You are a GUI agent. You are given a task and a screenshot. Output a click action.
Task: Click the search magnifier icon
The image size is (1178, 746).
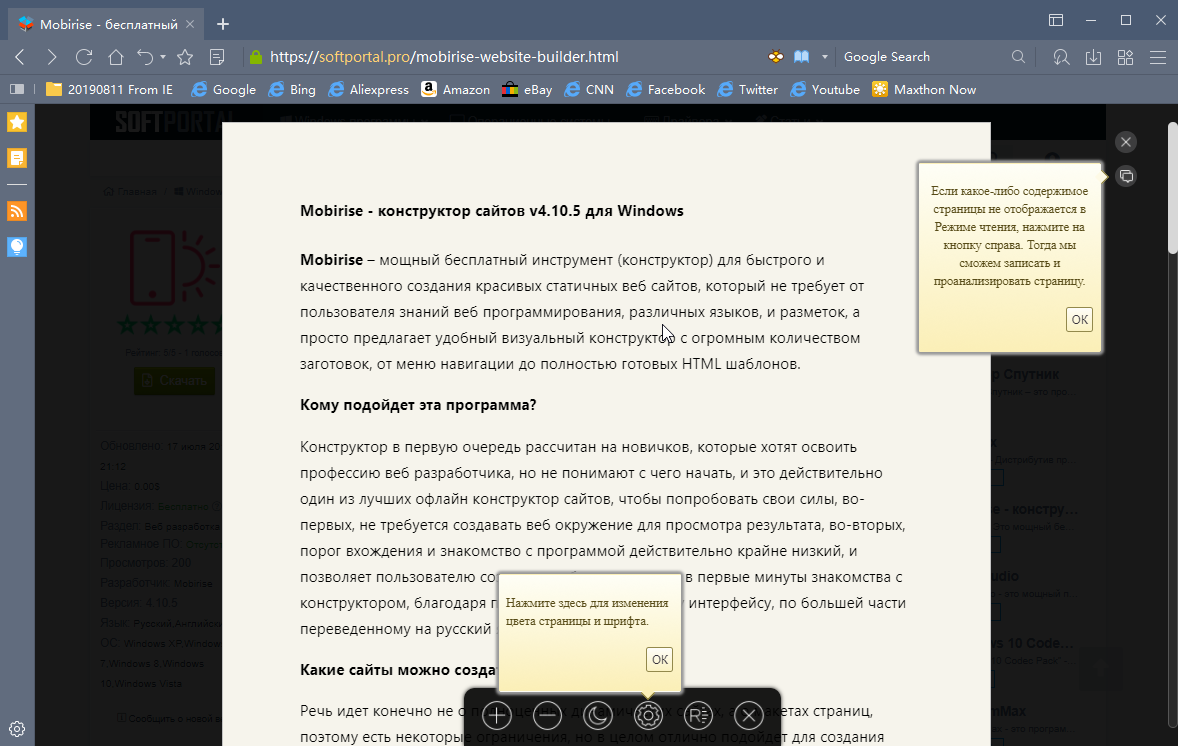point(1018,57)
